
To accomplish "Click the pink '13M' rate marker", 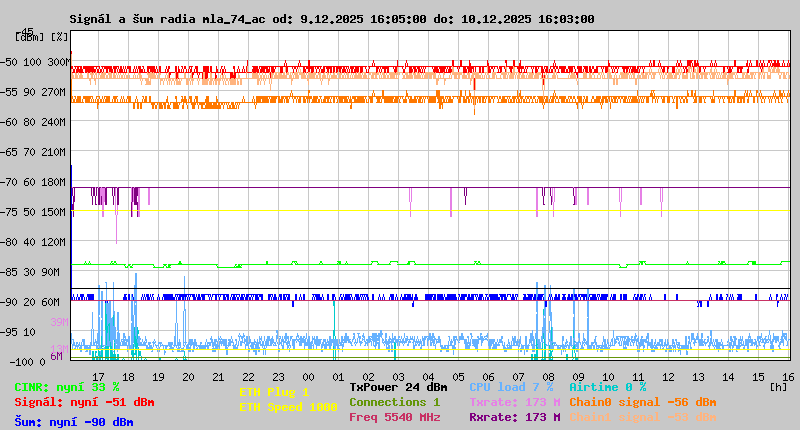I will point(59,348).
